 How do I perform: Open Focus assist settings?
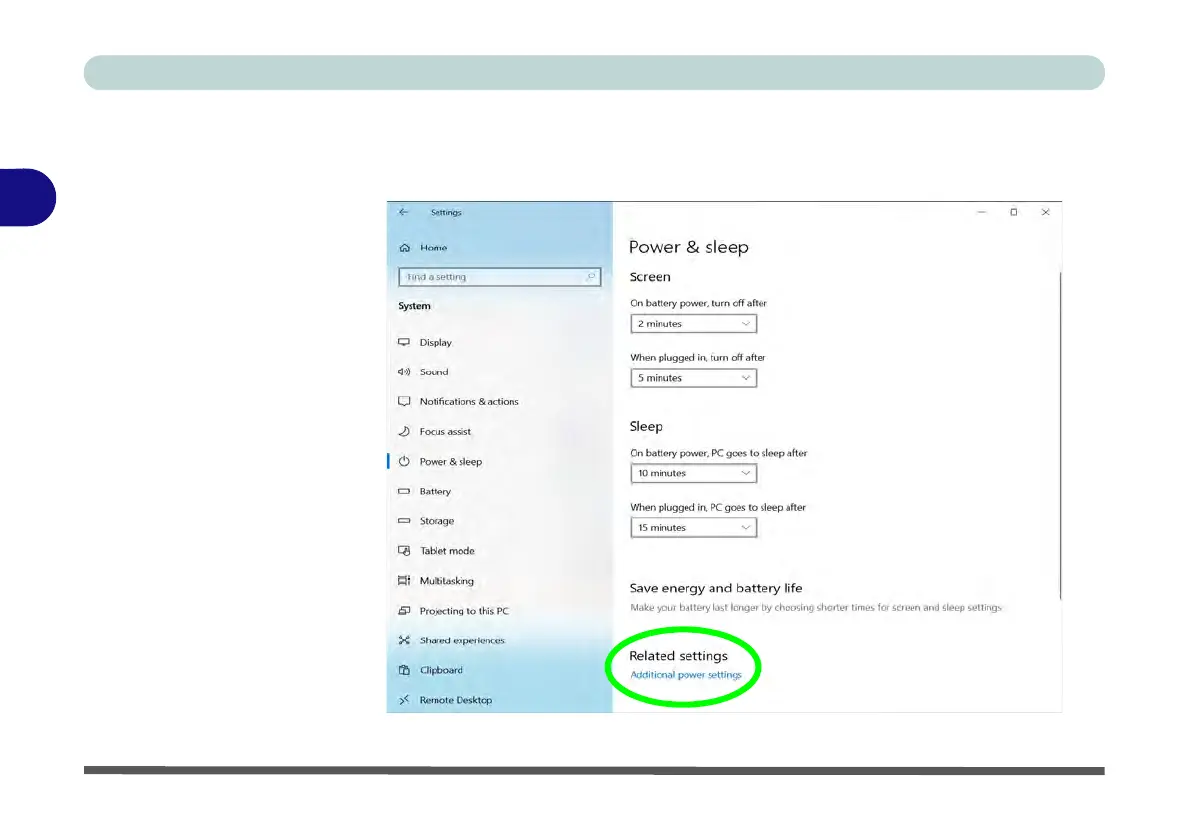[x=445, y=431]
